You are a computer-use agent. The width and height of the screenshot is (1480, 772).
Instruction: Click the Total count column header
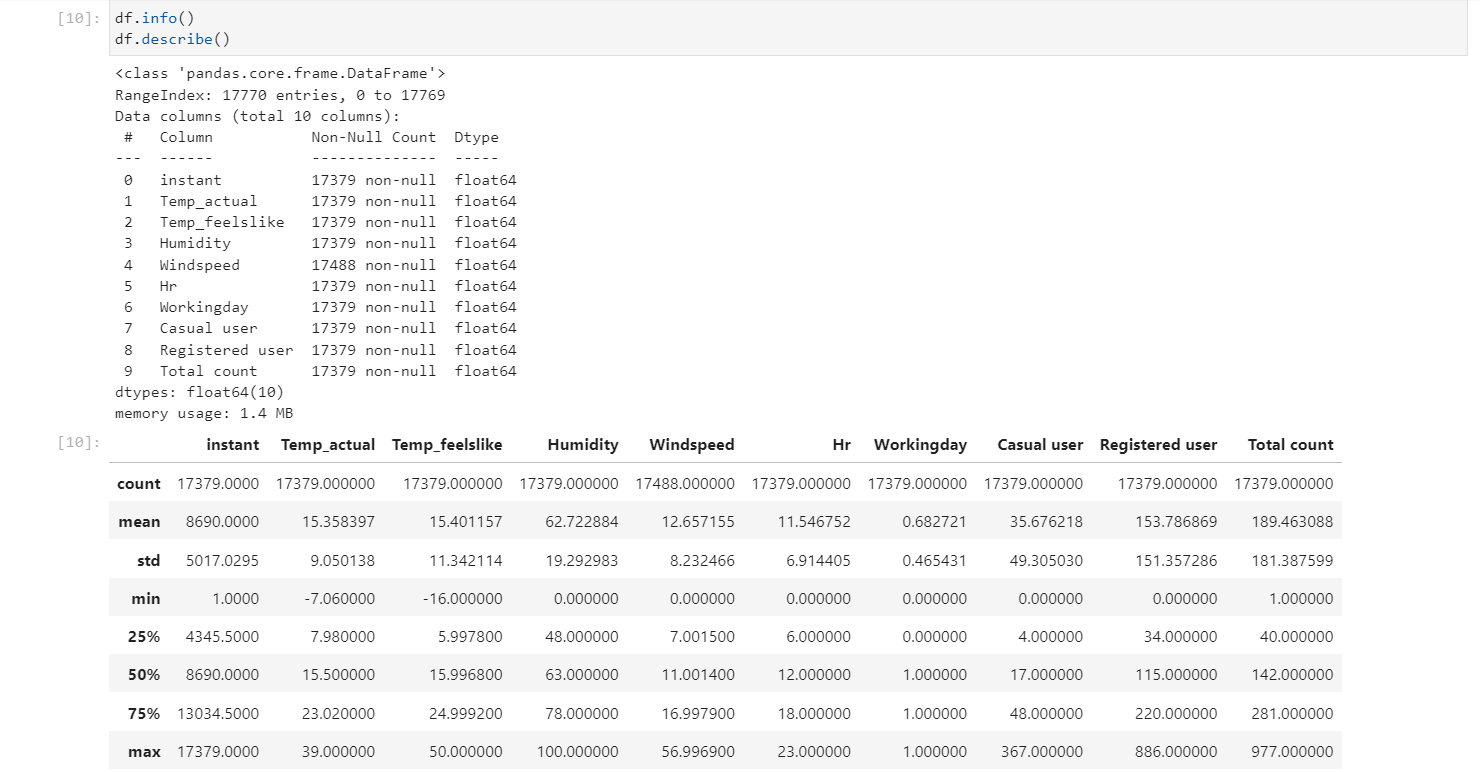coord(1290,444)
